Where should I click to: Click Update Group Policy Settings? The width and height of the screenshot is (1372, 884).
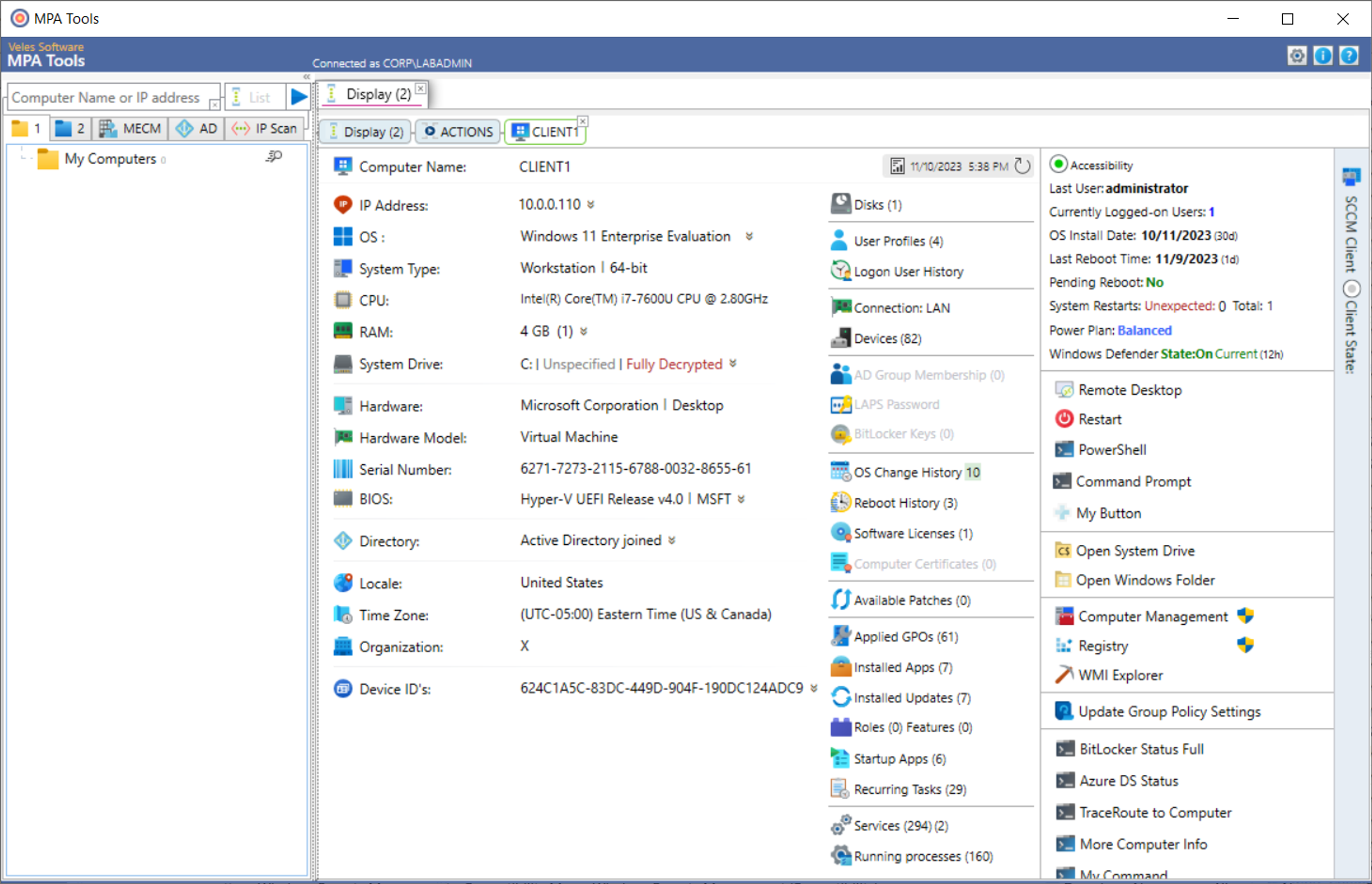pyautogui.click(x=1157, y=711)
